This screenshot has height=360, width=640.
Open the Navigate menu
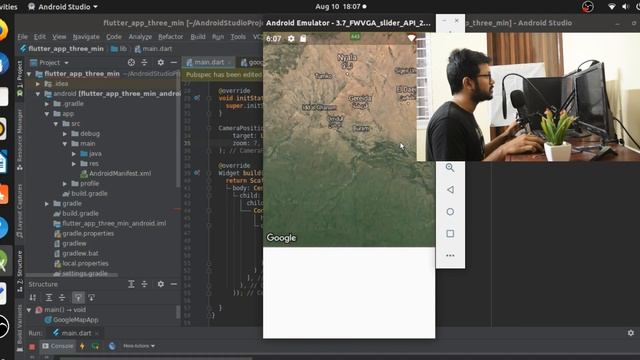pyautogui.click(x=86, y=37)
